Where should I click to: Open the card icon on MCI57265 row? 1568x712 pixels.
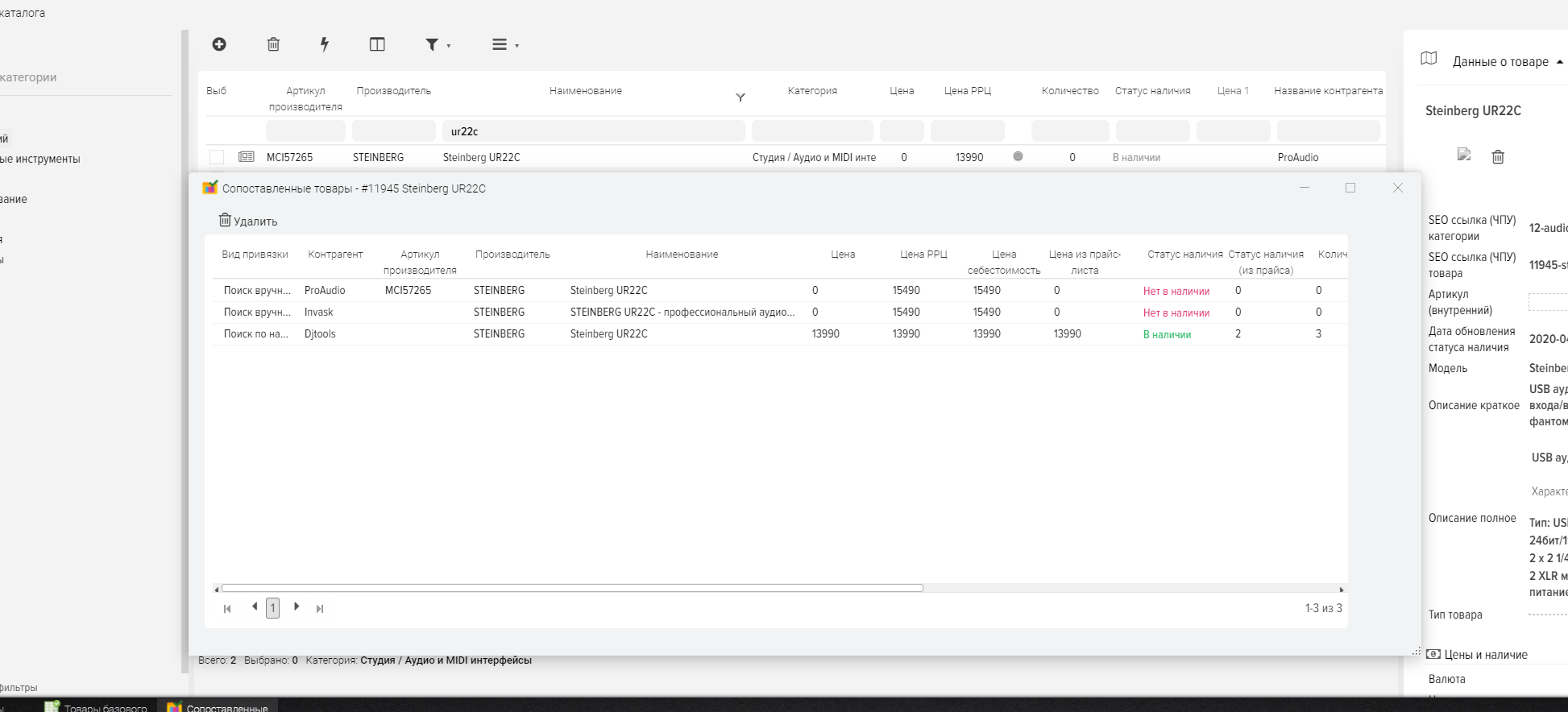click(247, 156)
